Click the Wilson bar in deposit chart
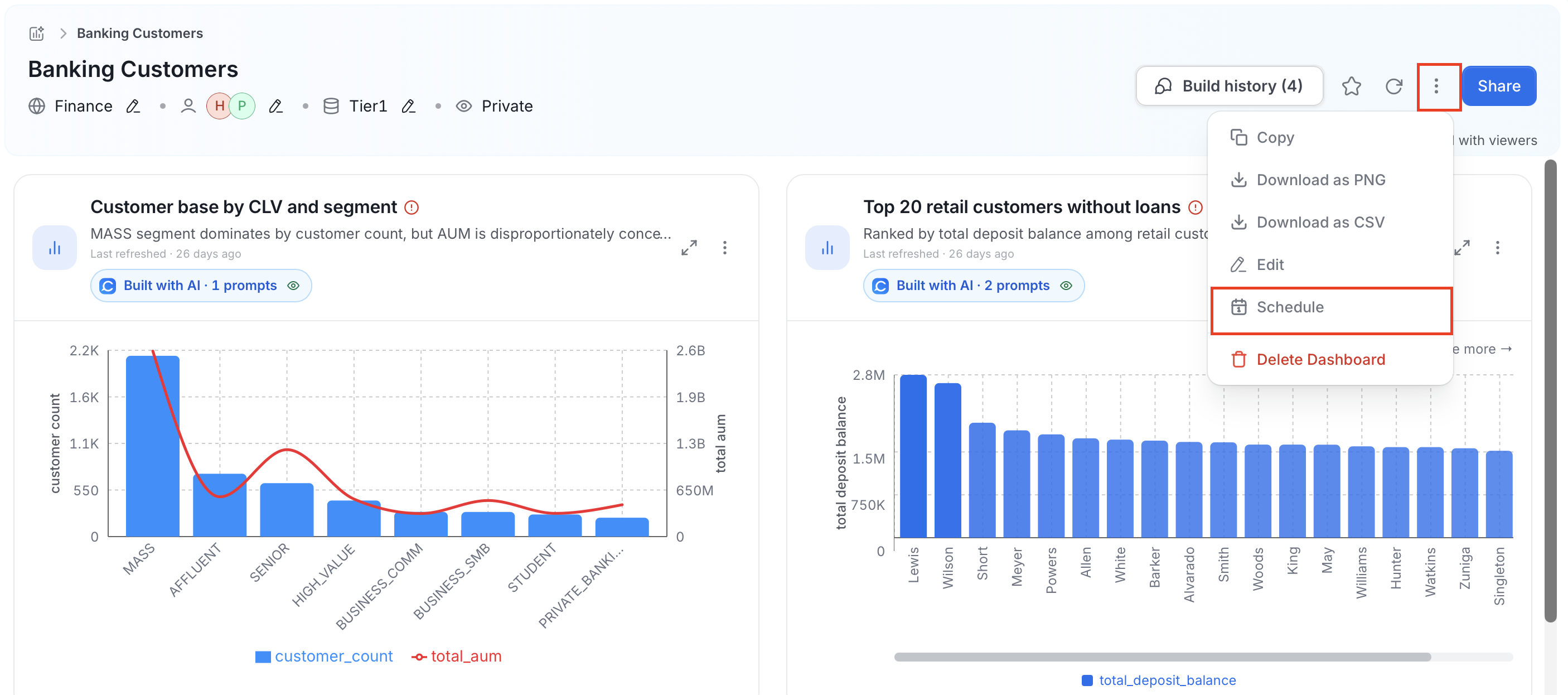This screenshot has height=695, width=1568. point(948,461)
